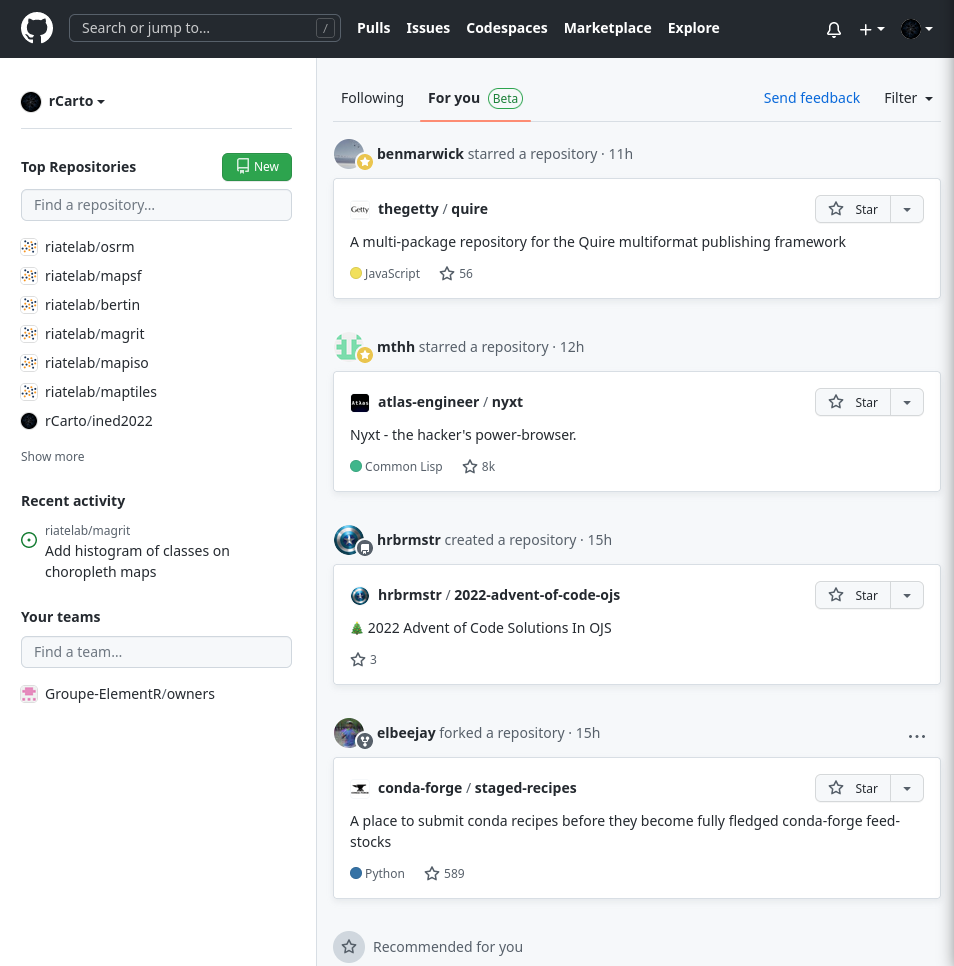The width and height of the screenshot is (954, 966).
Task: Click the Send feedback link
Action: tap(811, 98)
